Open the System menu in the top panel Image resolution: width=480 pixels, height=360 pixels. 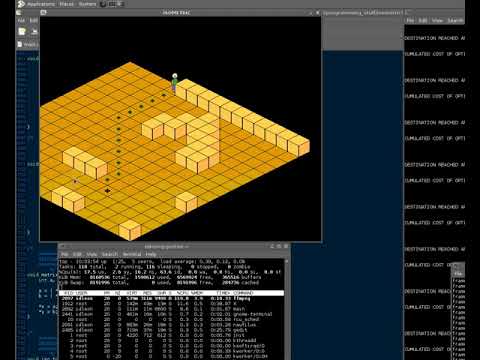[x=87, y=4]
